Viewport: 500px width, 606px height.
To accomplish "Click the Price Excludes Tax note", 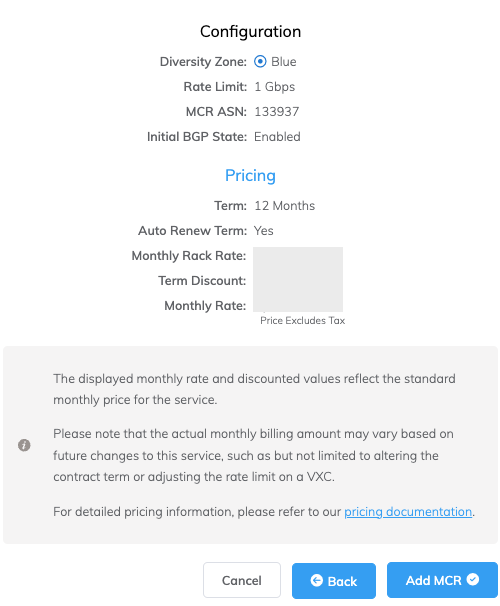I will point(303,320).
